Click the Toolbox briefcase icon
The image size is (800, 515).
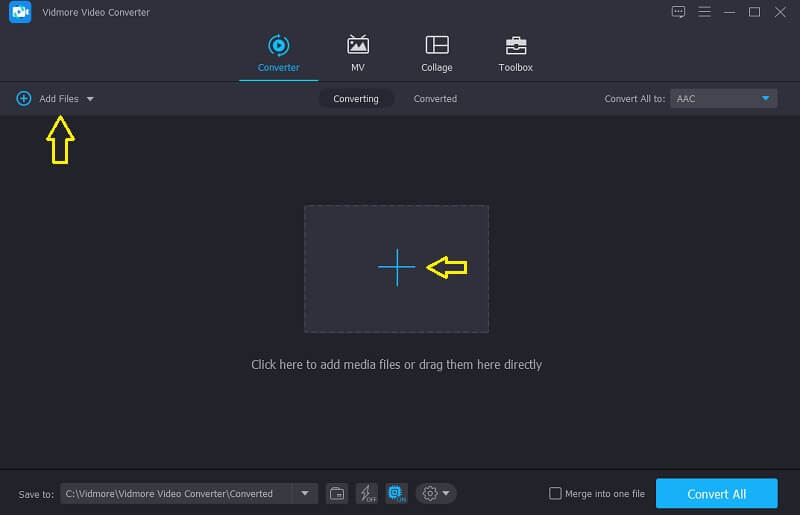pyautogui.click(x=516, y=45)
